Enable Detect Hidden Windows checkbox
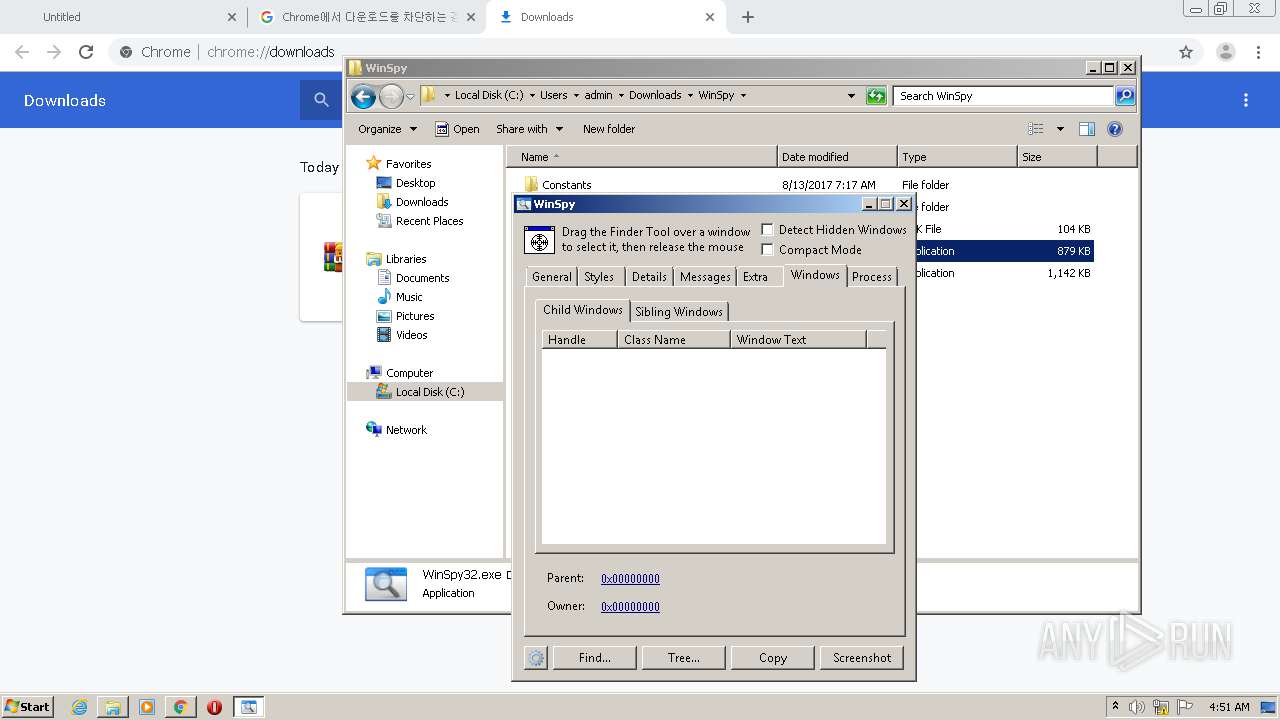1280x720 pixels. pos(768,229)
